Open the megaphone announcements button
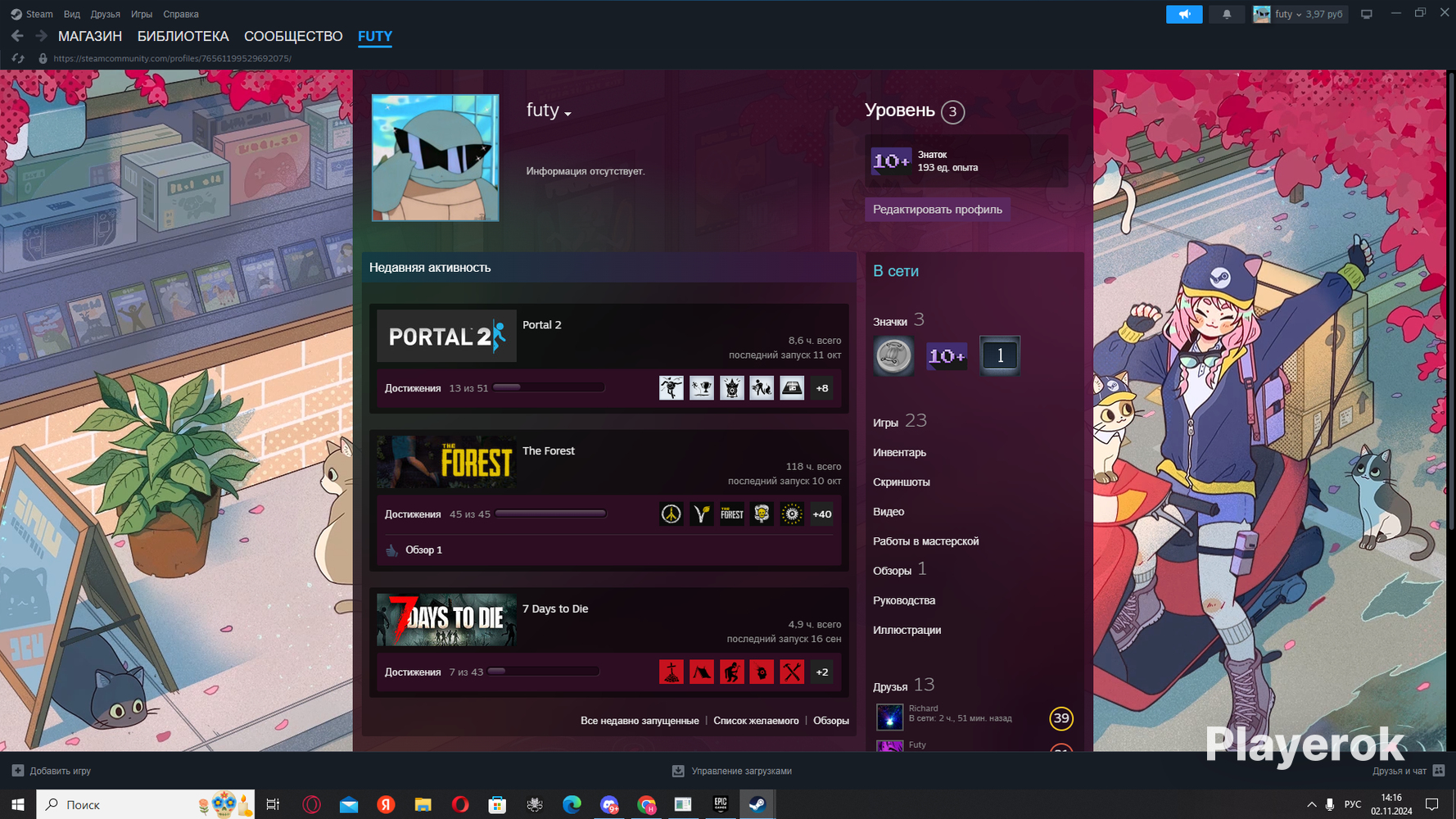 pos(1184,14)
